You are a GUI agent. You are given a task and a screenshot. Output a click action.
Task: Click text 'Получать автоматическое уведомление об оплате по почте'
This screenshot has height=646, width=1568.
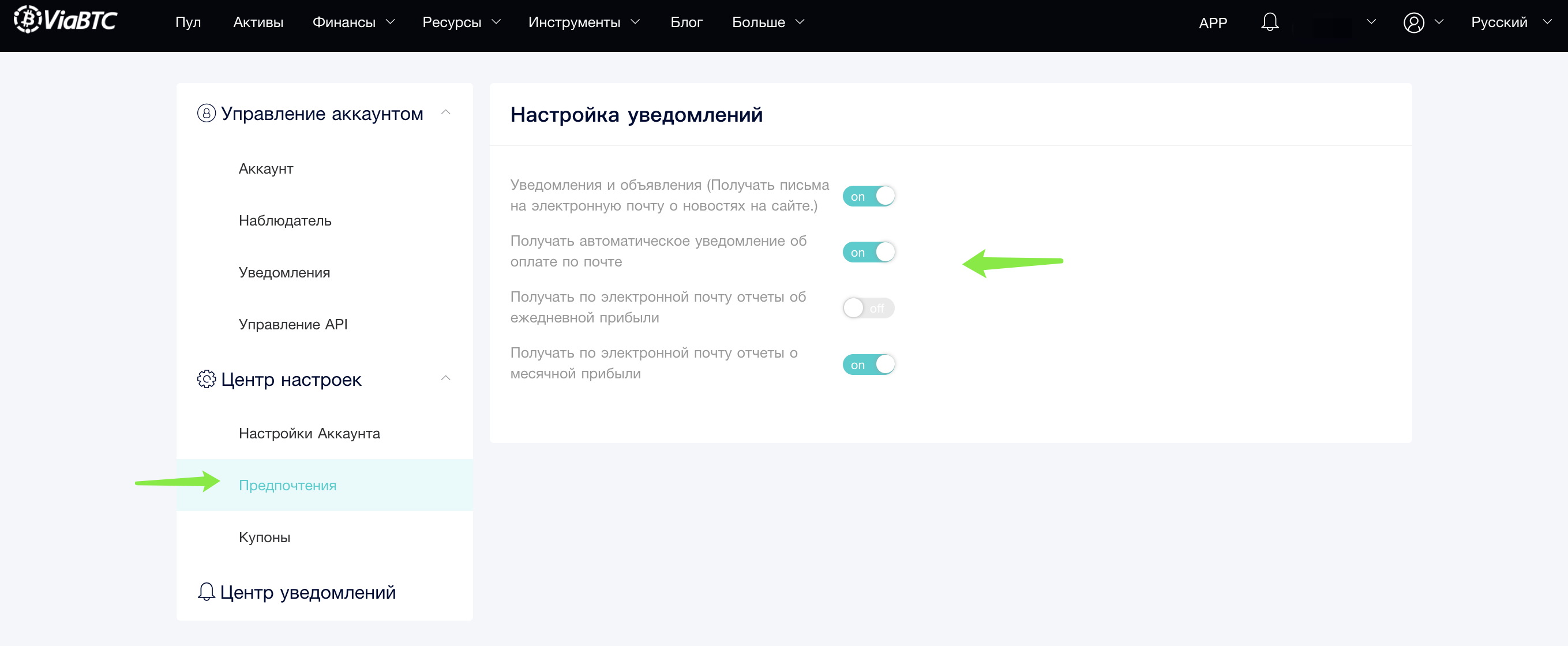point(658,251)
